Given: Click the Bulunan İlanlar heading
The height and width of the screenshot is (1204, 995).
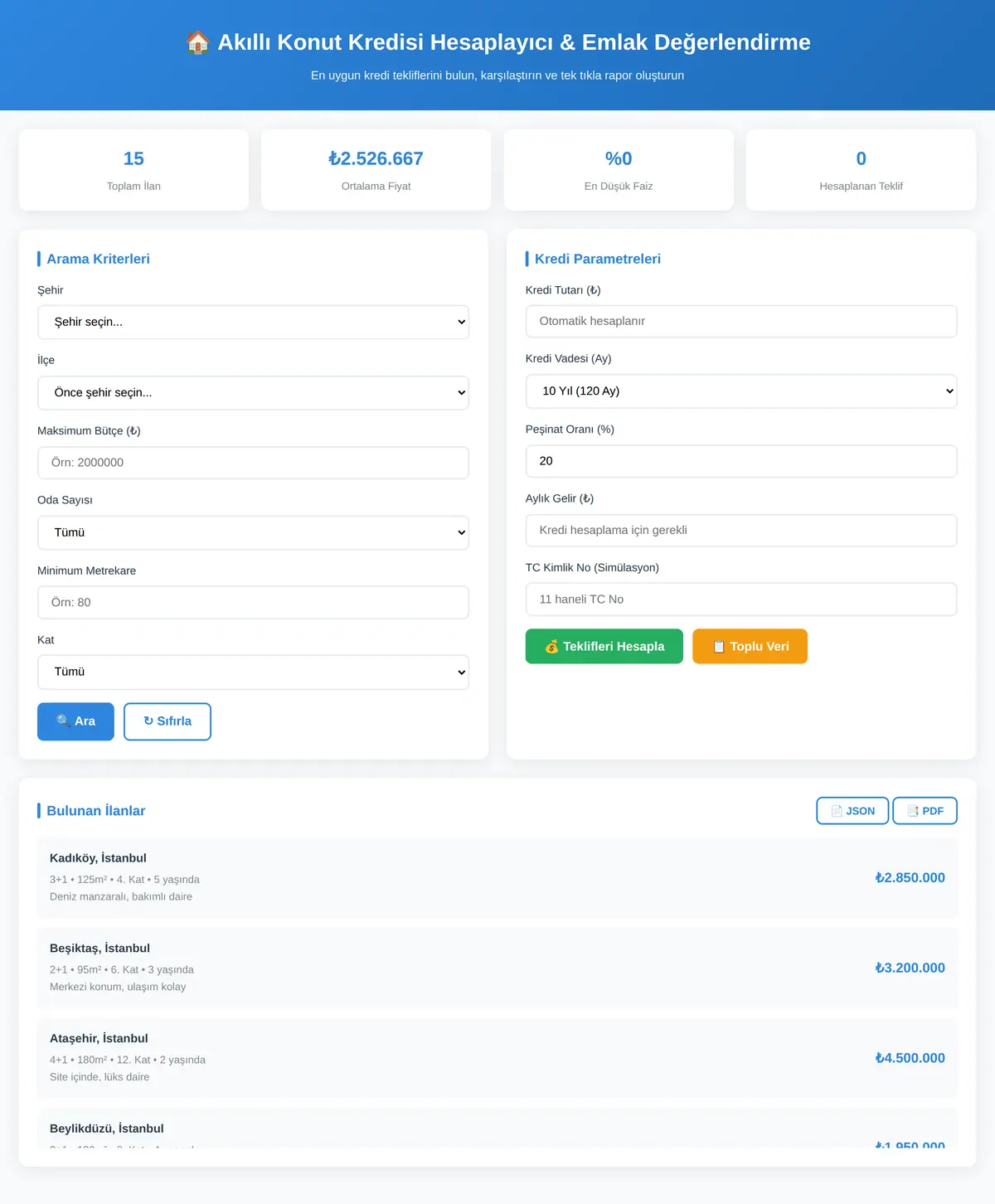Looking at the screenshot, I should click(x=95, y=811).
